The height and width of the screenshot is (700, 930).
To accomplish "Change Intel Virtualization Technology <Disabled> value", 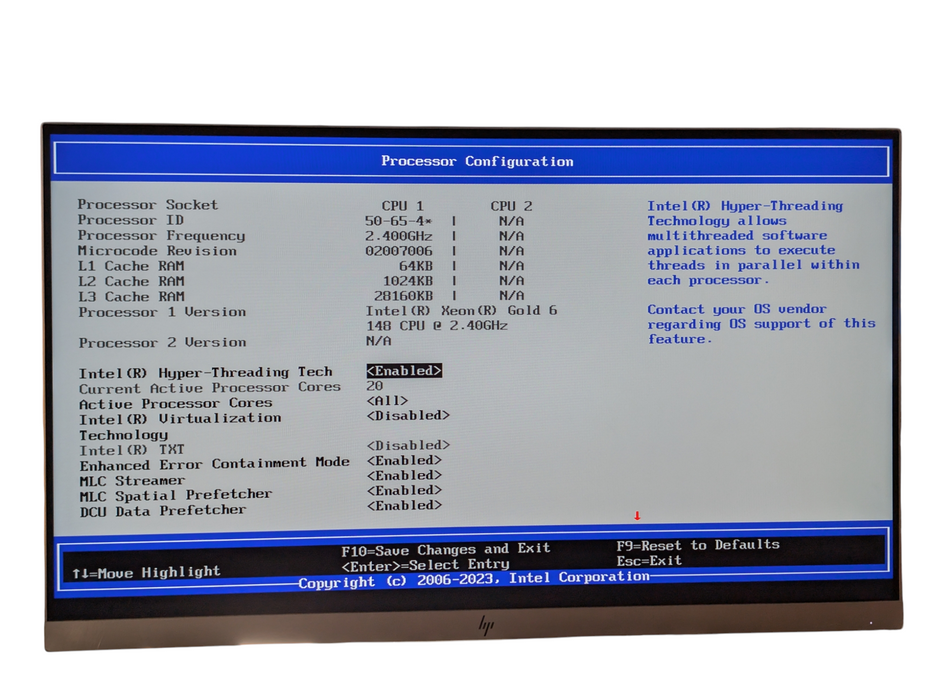I will coord(408,416).
